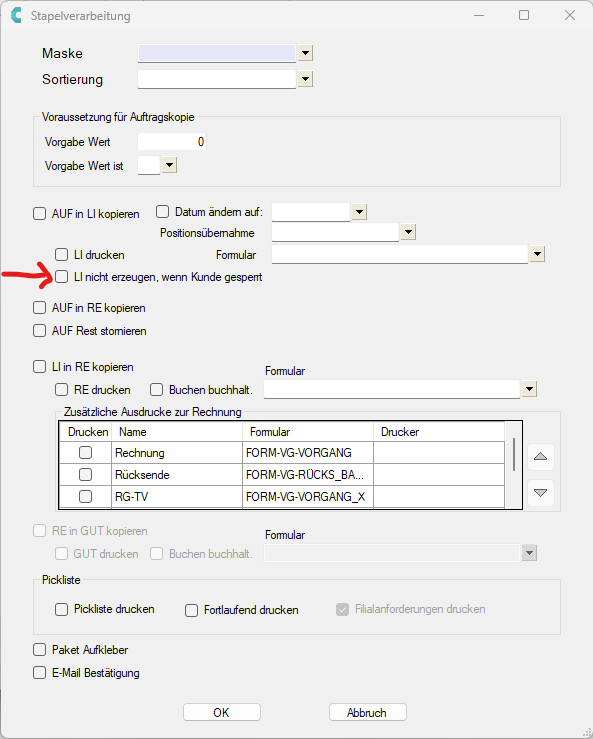This screenshot has width=593, height=739.
Task: Tick the AUF Rest stornieren checkbox
Action: pos(40,331)
